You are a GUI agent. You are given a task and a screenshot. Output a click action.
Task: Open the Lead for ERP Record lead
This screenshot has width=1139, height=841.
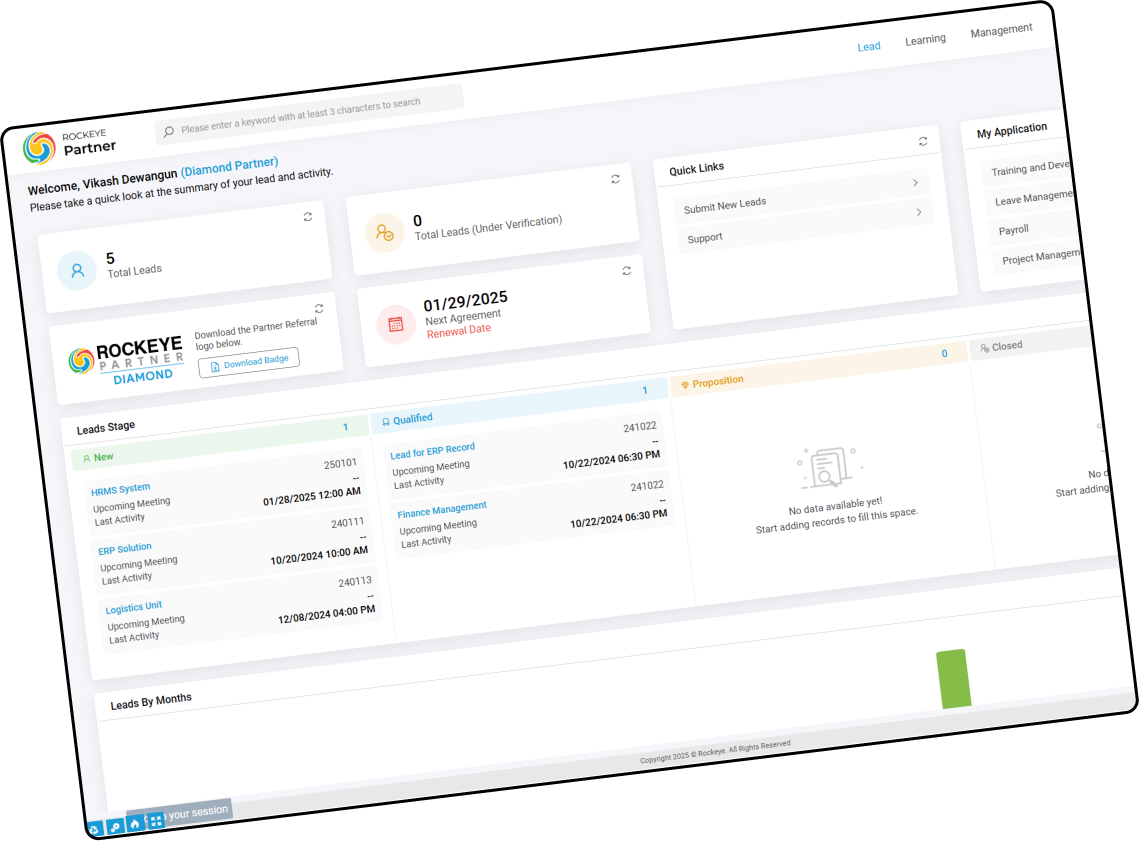433,451
